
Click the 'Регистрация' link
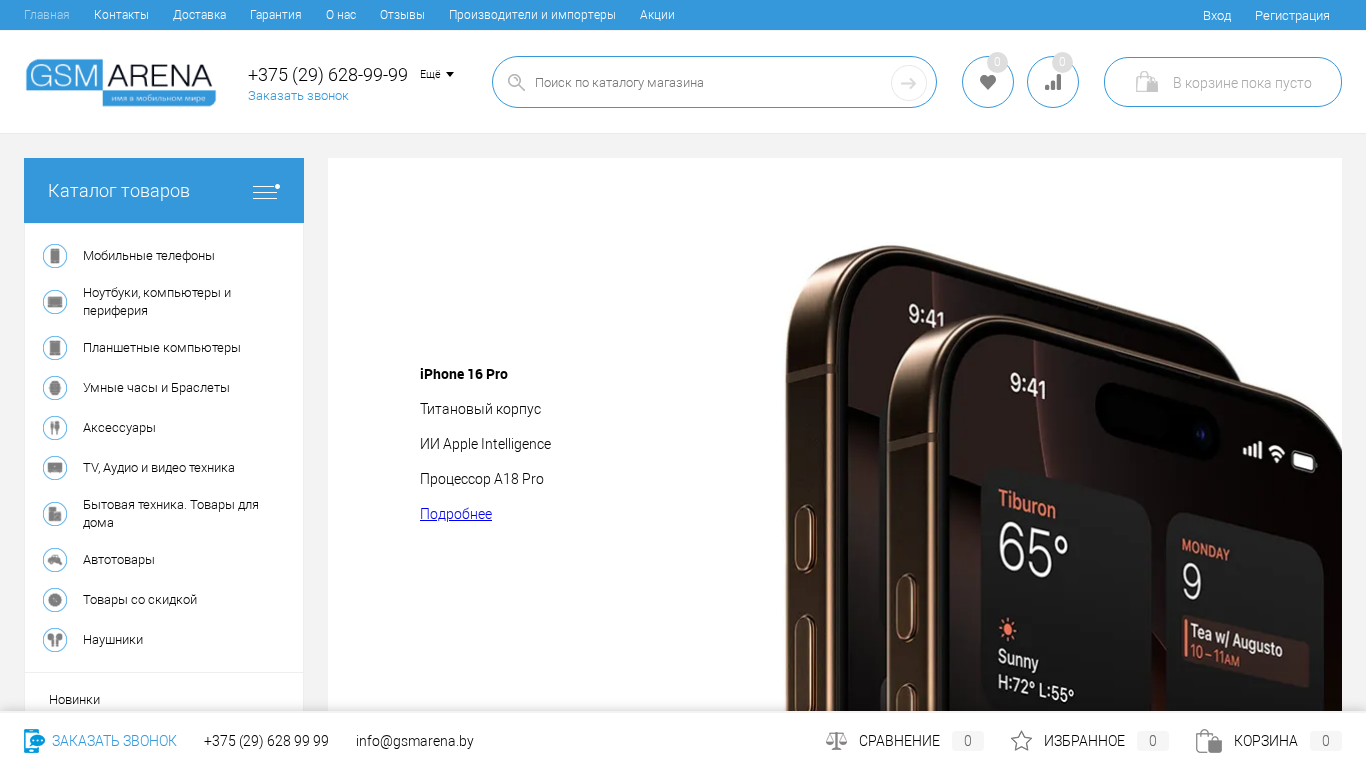[x=1292, y=16]
